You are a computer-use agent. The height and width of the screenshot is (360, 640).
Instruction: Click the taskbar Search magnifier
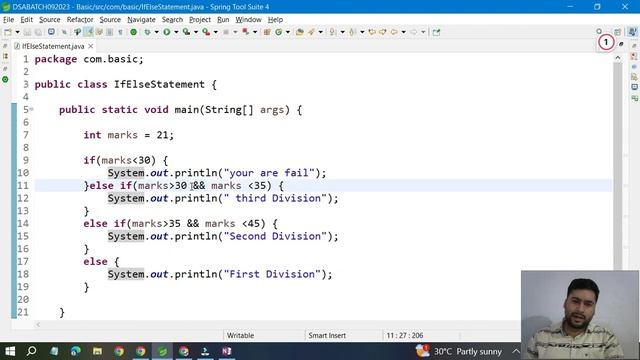click(31, 351)
